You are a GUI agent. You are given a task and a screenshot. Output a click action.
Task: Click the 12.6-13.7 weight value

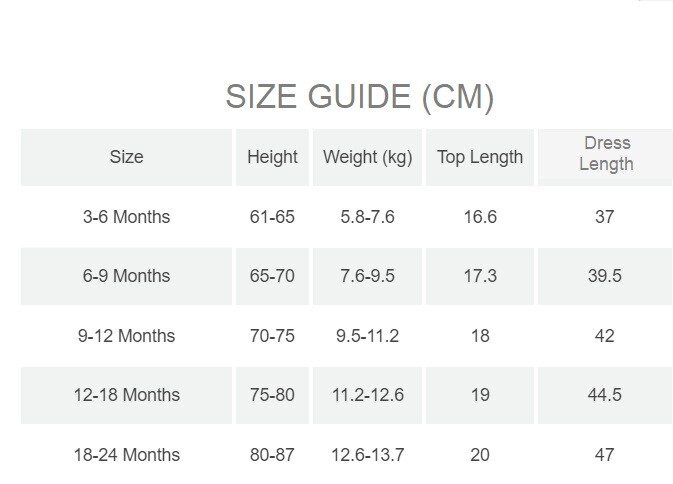[367, 455]
